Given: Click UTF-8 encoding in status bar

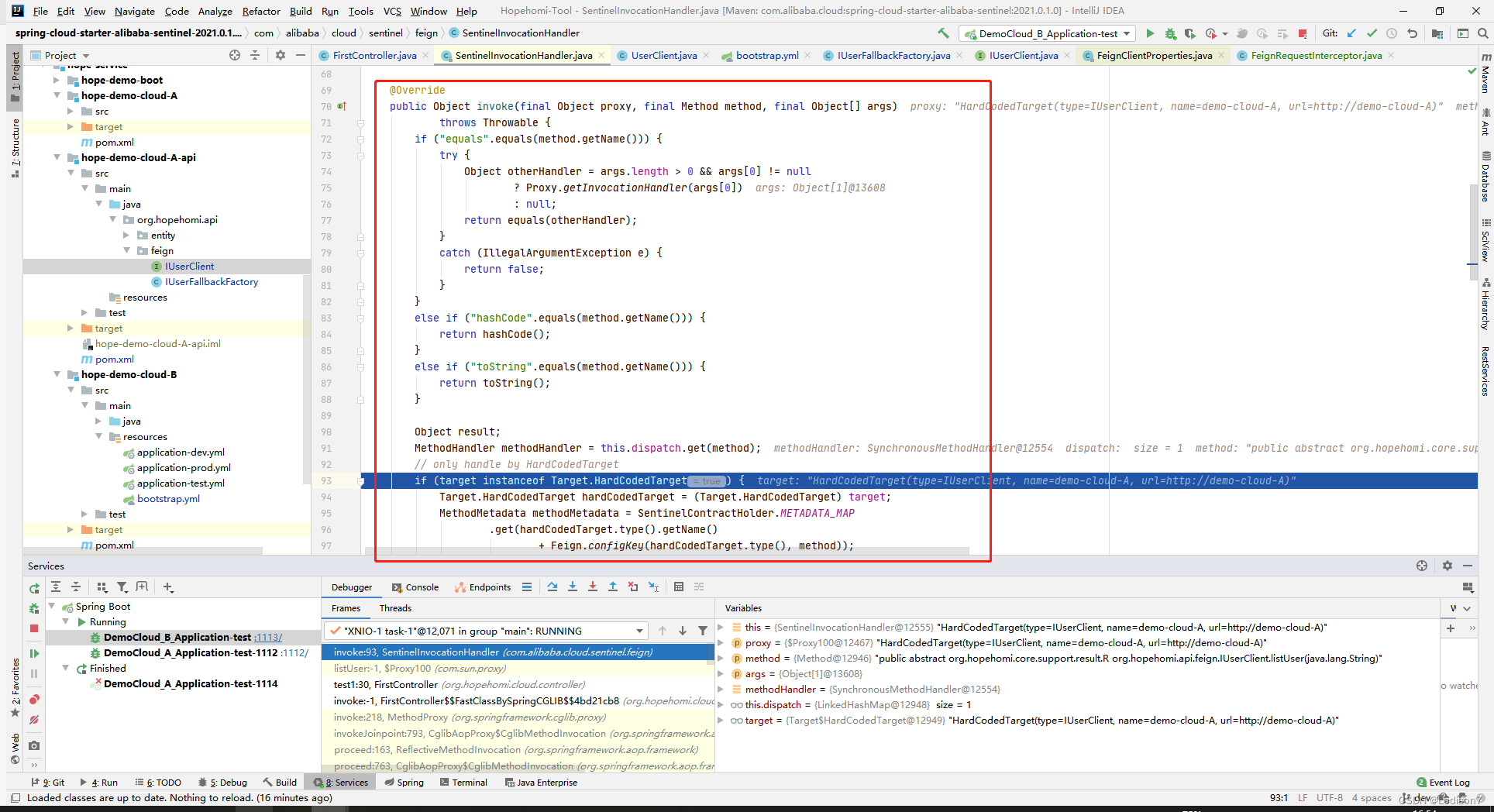Looking at the screenshot, I should point(1330,797).
